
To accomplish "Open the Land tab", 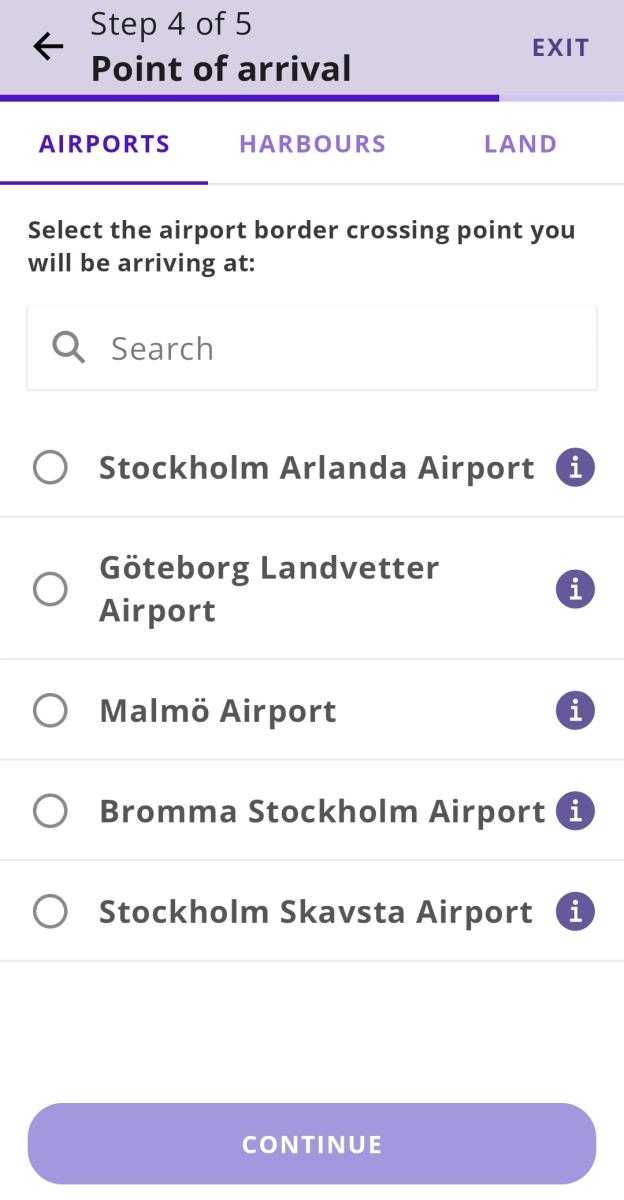I will pos(520,144).
